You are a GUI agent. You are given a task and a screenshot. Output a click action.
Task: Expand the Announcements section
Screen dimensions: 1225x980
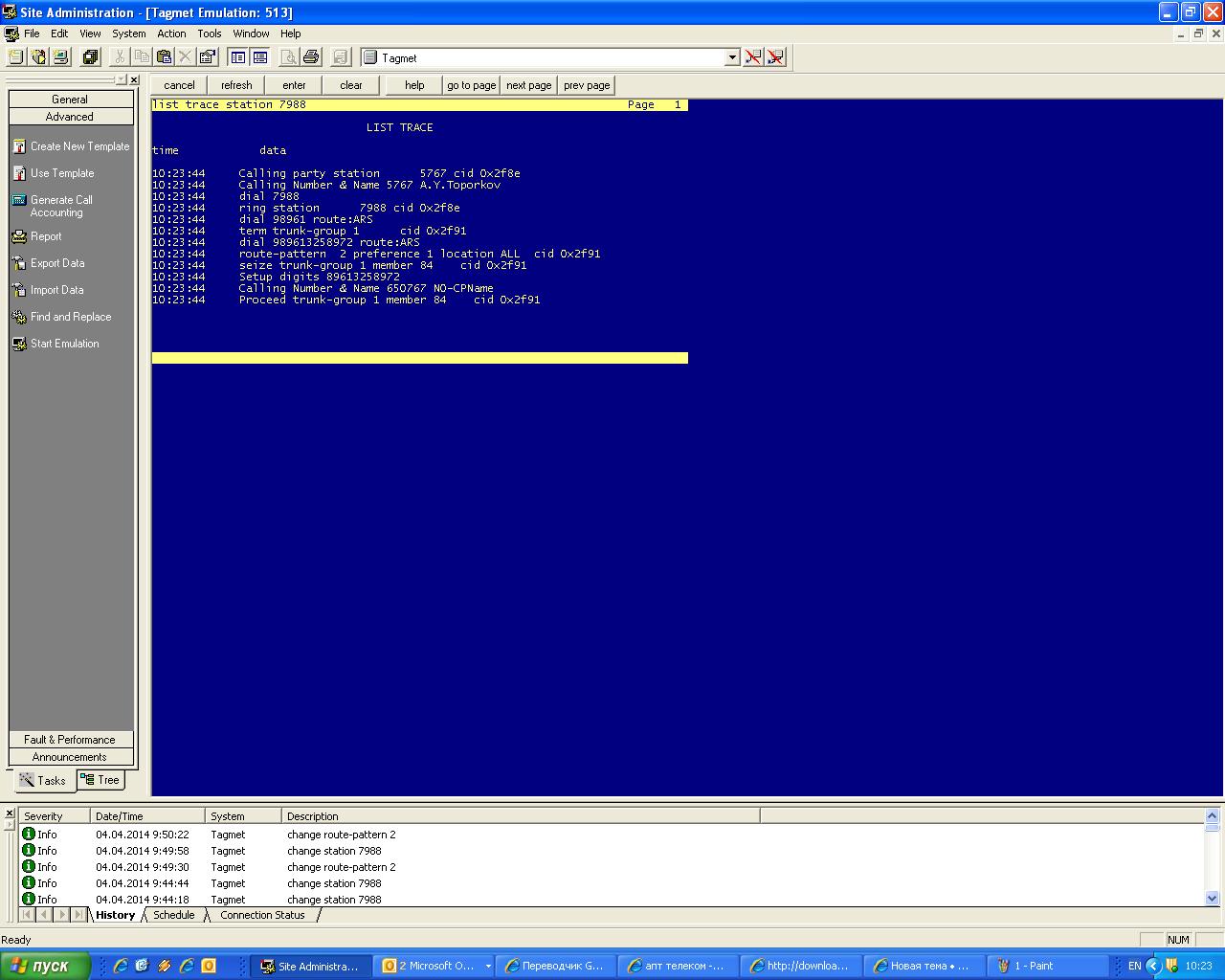[x=71, y=757]
